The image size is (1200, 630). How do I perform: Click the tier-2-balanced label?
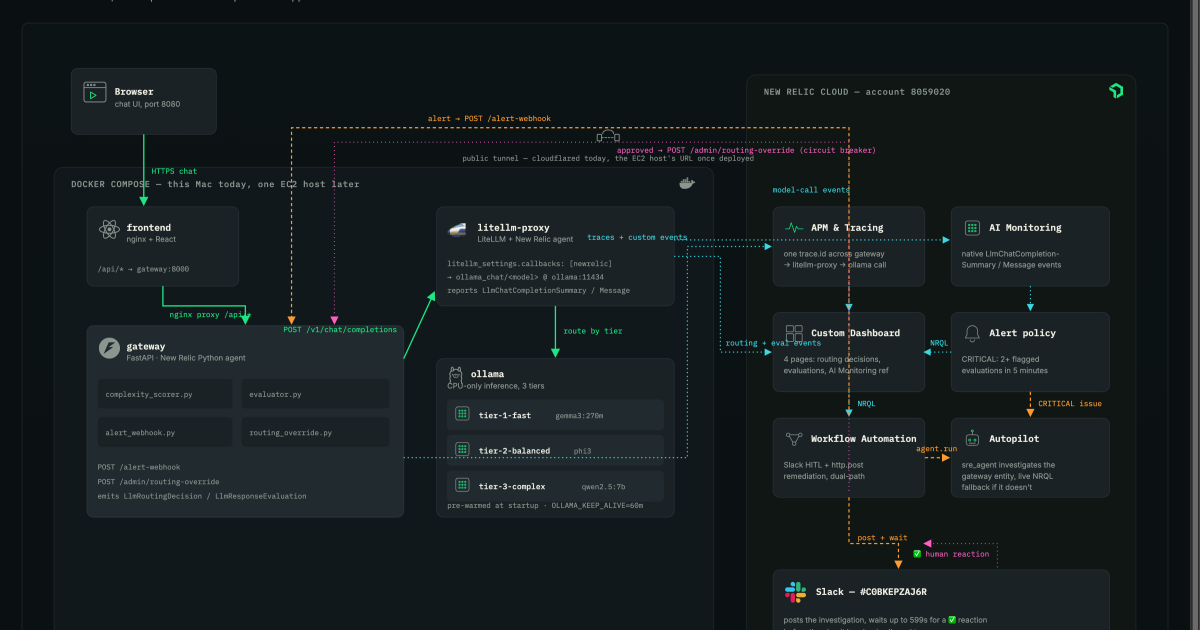pyautogui.click(x=514, y=451)
